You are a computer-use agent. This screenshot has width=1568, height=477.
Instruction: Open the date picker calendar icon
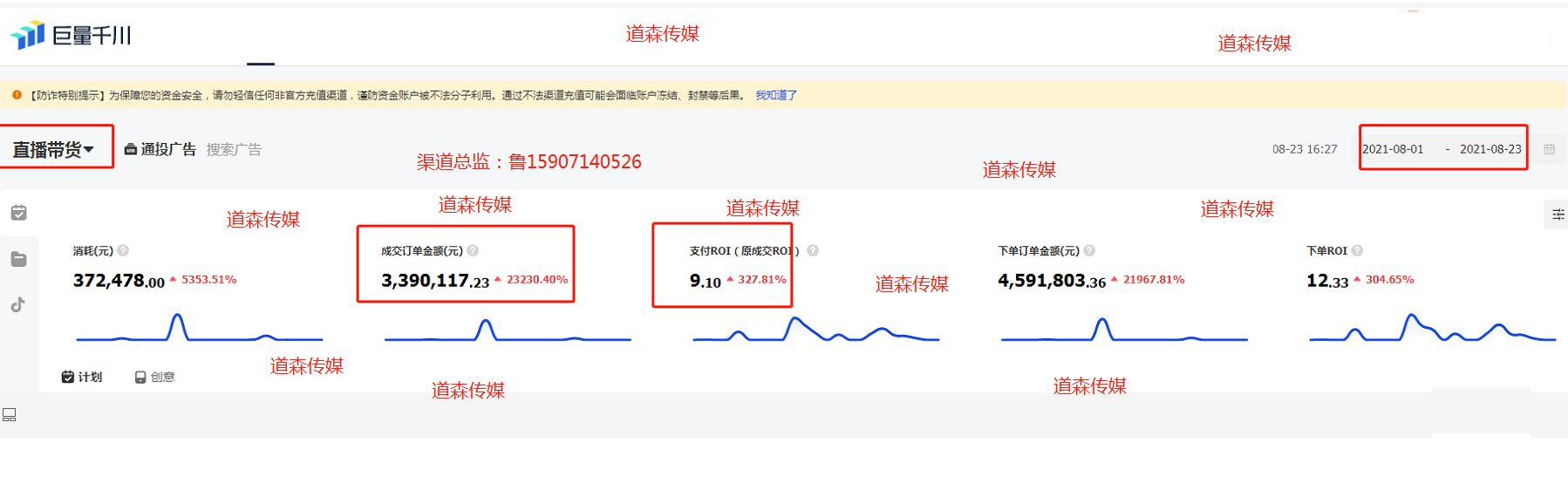[1549, 149]
